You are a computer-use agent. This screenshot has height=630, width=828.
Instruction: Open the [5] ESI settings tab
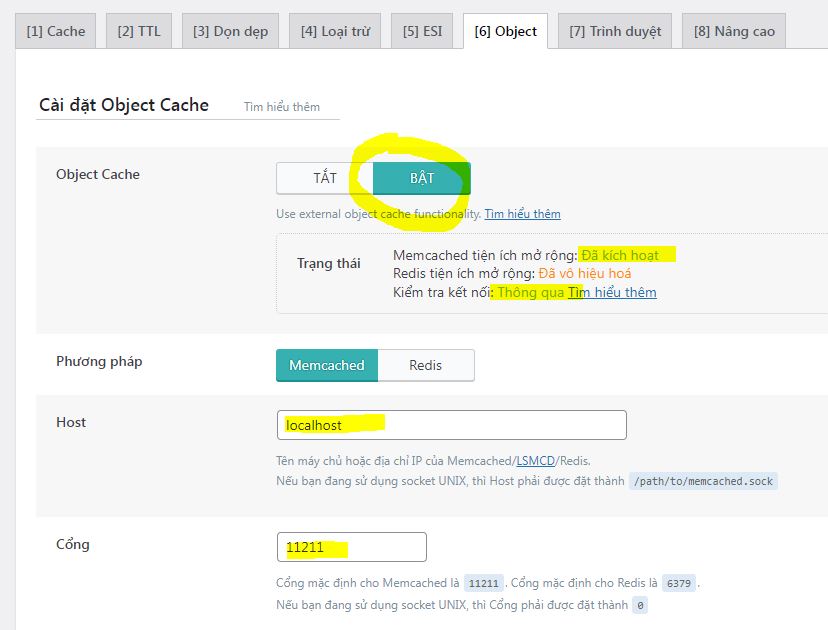(422, 31)
